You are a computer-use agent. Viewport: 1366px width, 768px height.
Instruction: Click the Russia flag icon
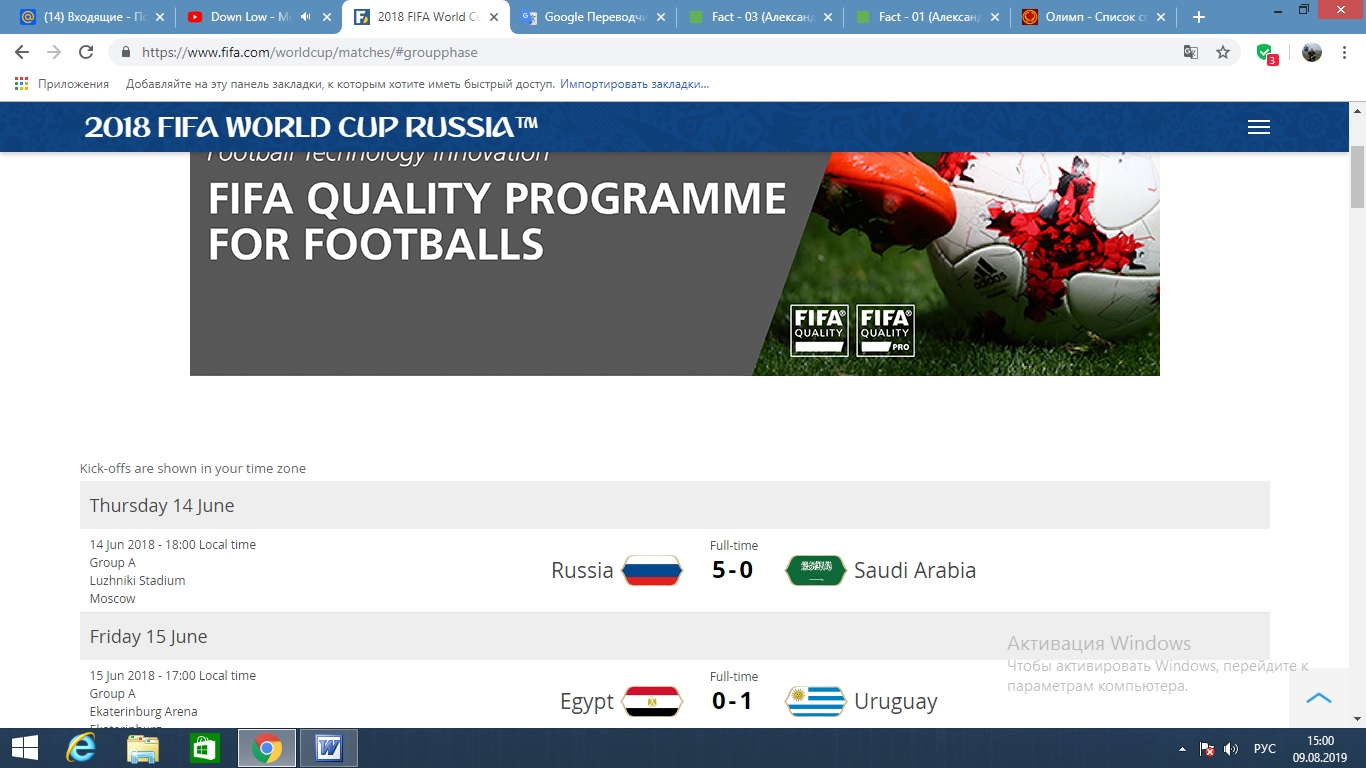(x=652, y=571)
